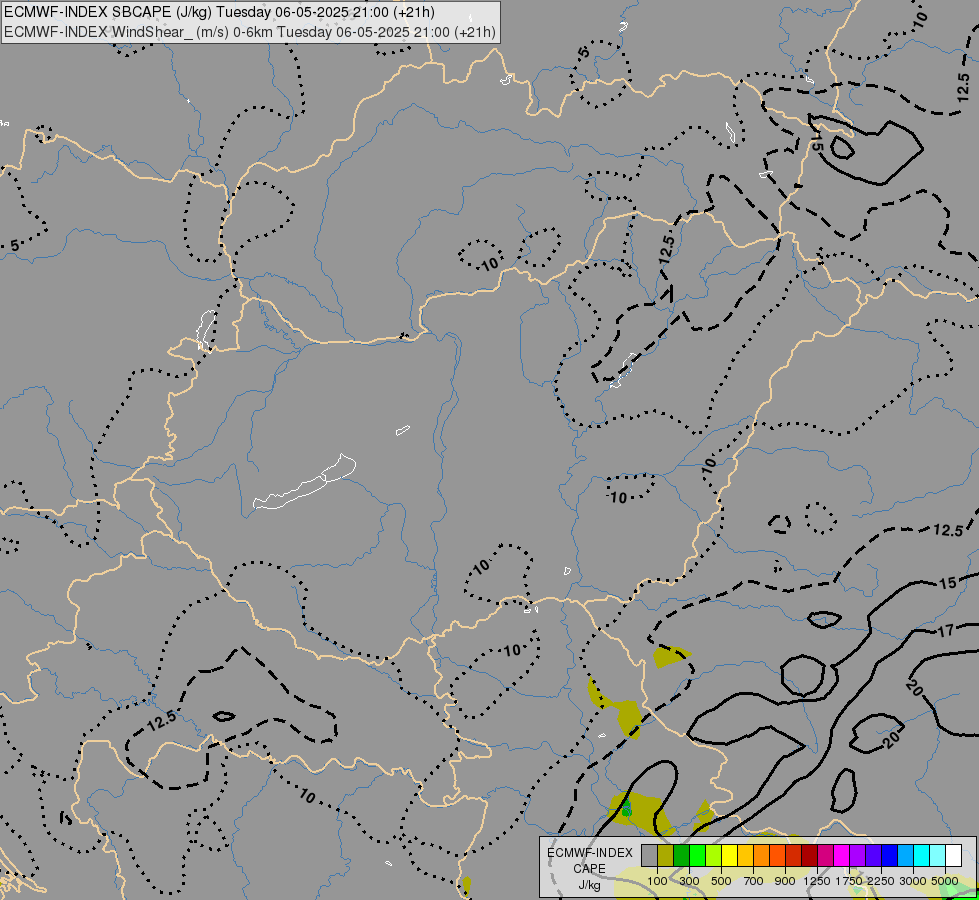
Task: Select the pure blue legend swatch
Action: tap(889, 855)
